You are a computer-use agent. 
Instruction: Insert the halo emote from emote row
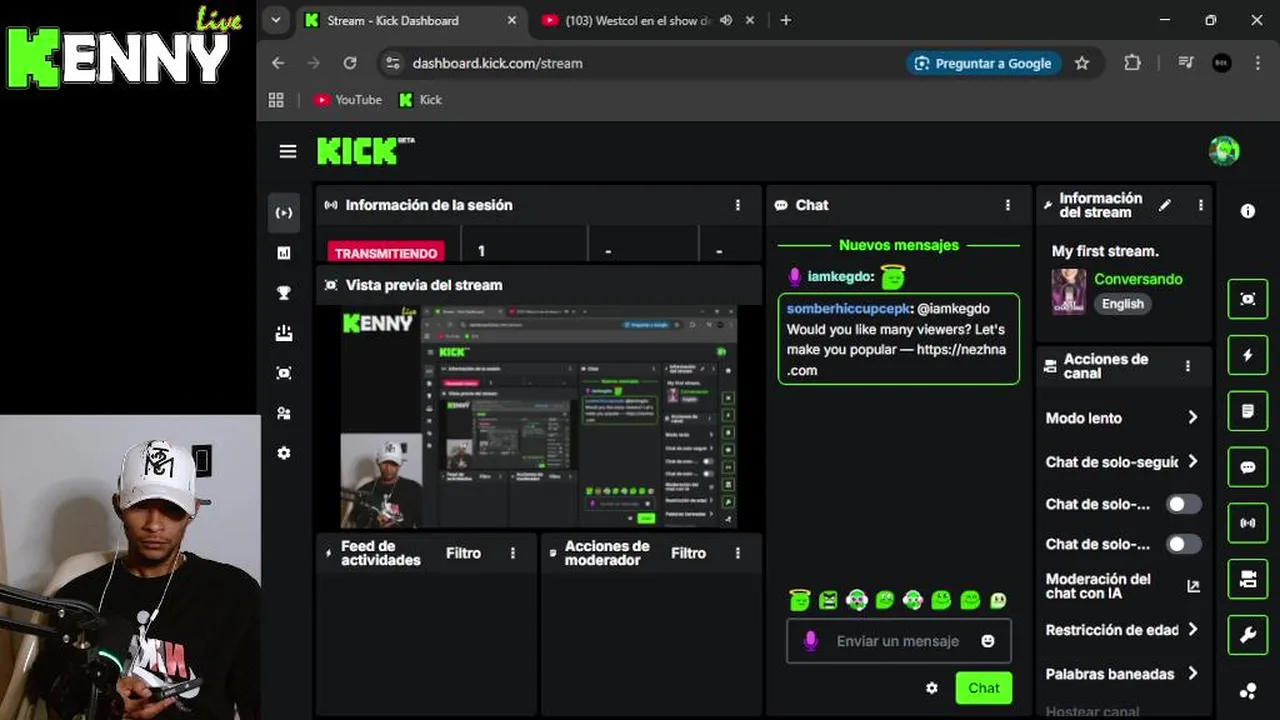(799, 600)
